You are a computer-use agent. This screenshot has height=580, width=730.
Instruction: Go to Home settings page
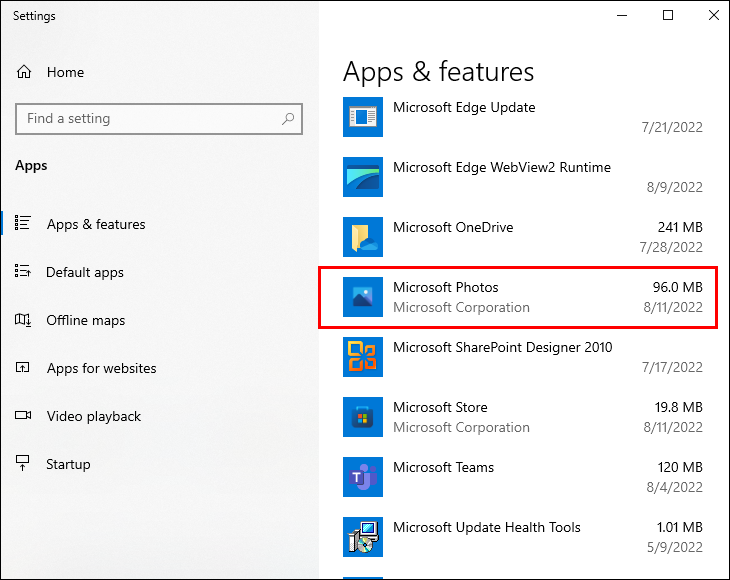65,72
